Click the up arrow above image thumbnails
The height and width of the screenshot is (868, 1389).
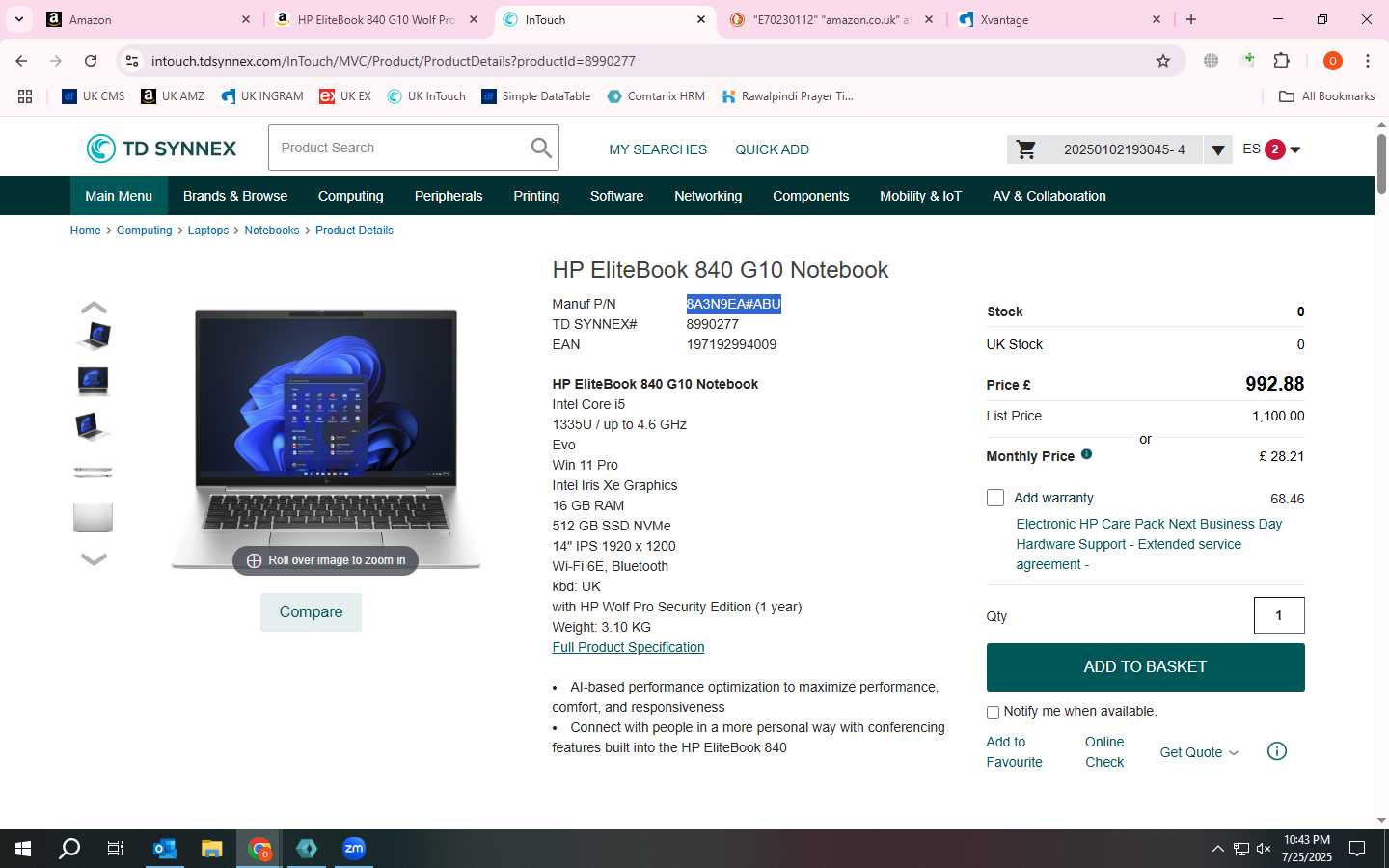tap(94, 308)
